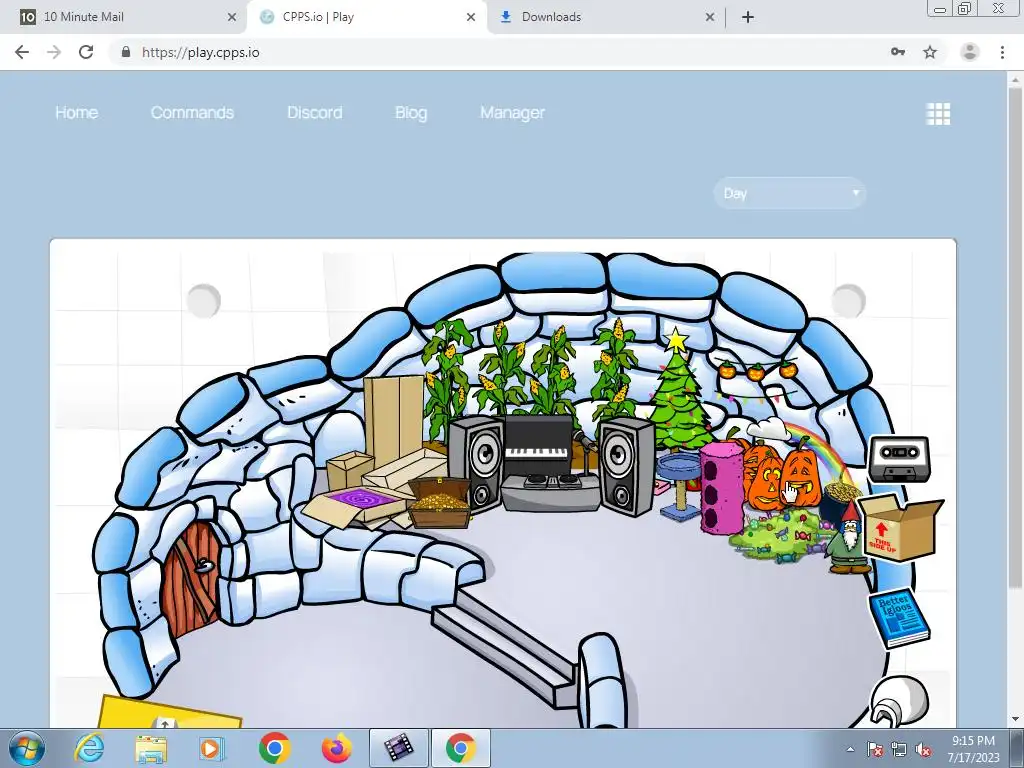Click the yellow mail envelope icon
Screen dimensions: 1024x768
[x=170, y=712]
